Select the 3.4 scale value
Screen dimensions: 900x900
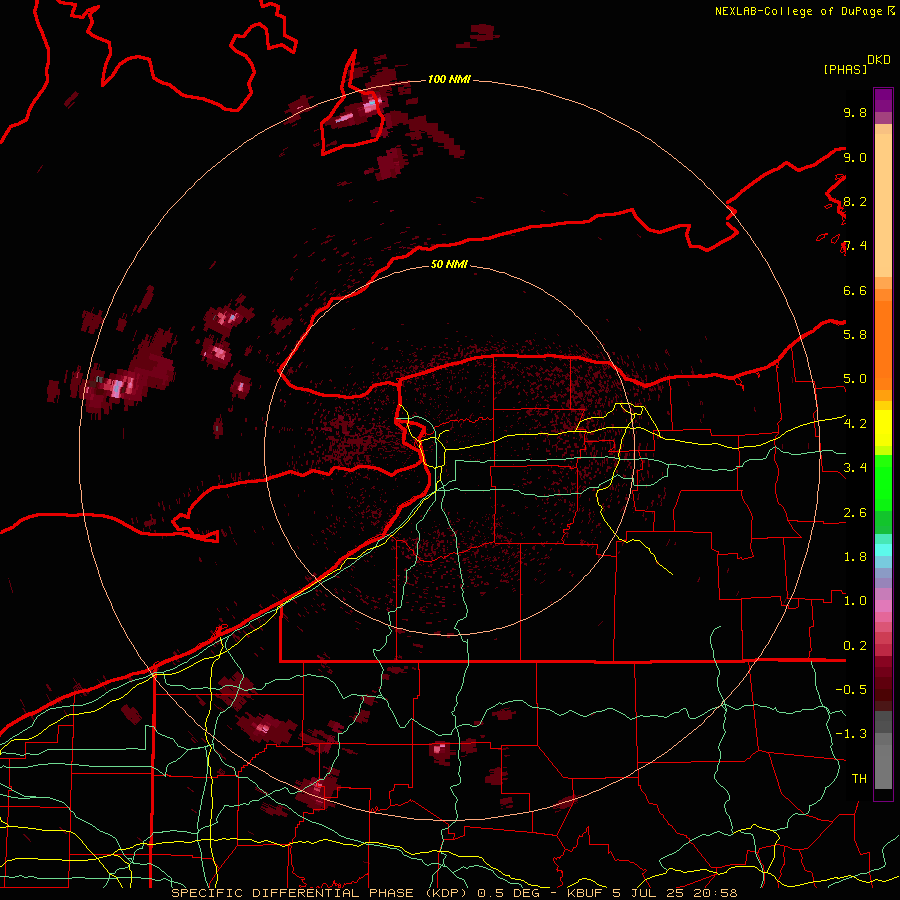pos(855,468)
